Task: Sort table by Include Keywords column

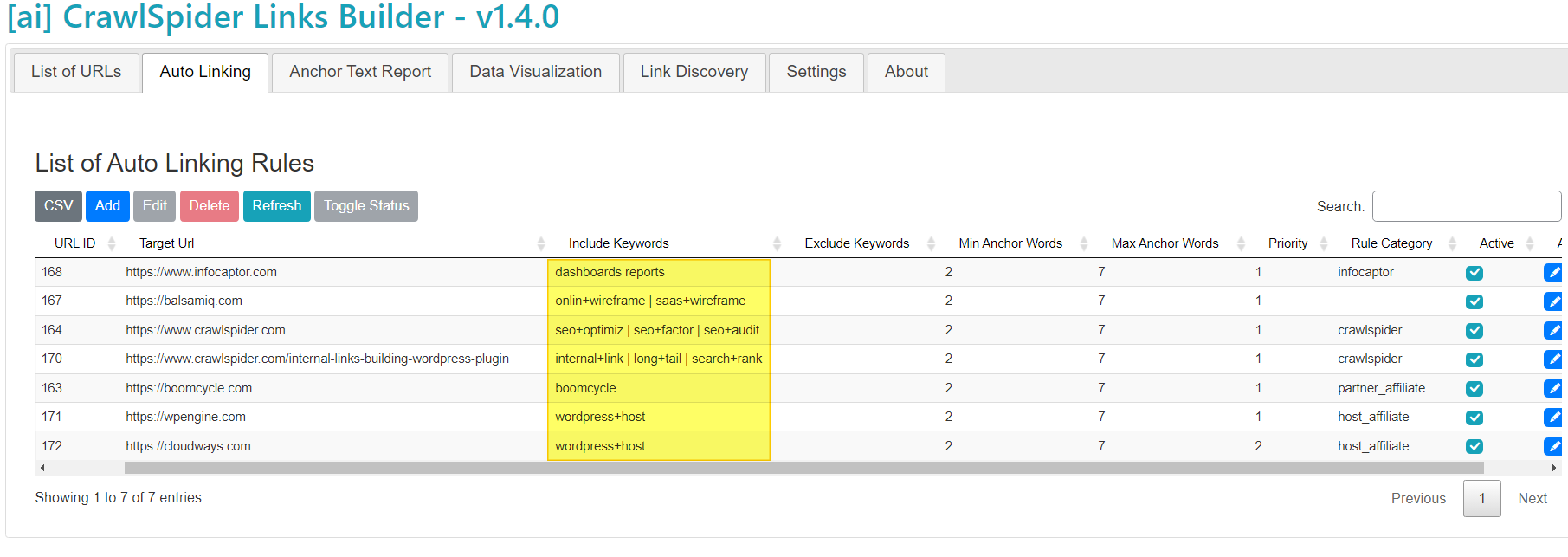Action: (x=667, y=243)
